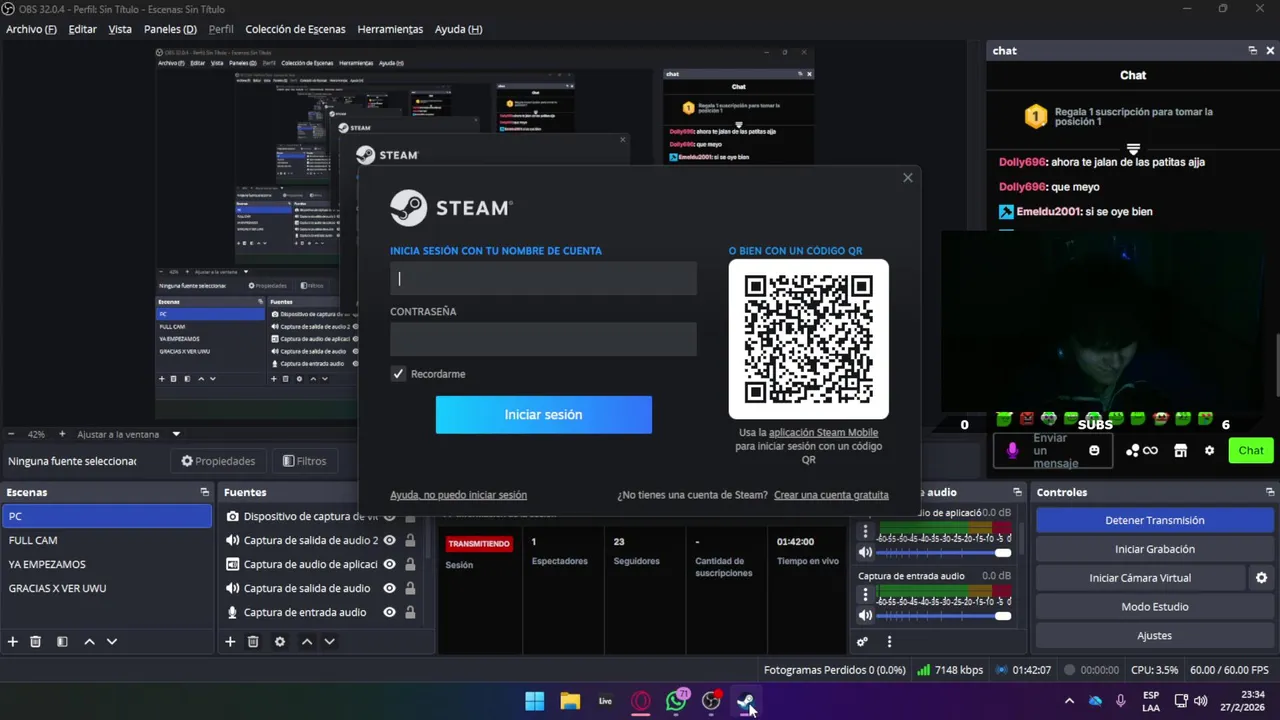The width and height of the screenshot is (1280, 720).
Task: Open scene filters icon in Escenas toolbar
Action: (62, 642)
